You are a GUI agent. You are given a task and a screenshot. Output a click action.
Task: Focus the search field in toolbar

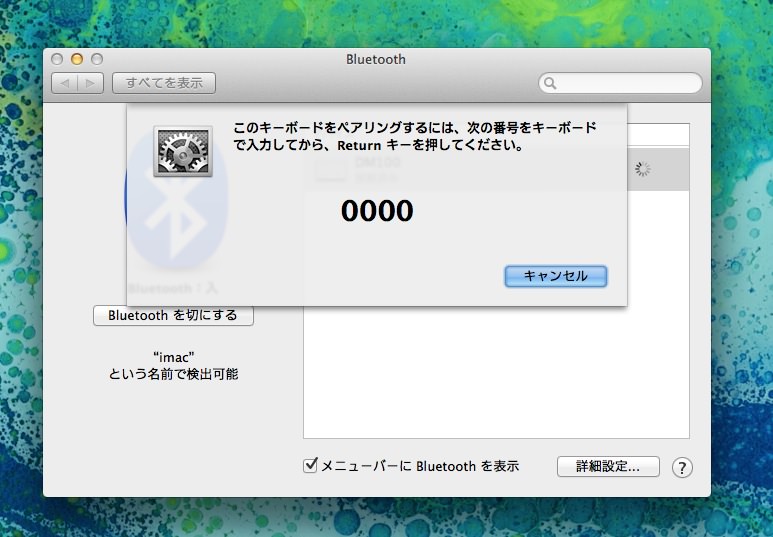[620, 83]
